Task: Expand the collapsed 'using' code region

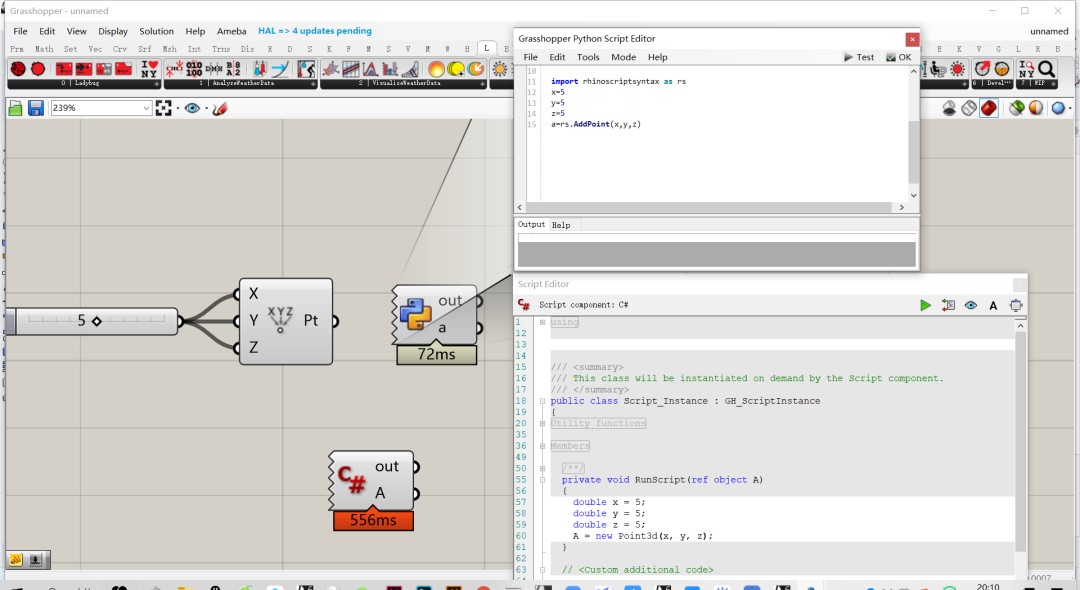Action: click(x=543, y=322)
